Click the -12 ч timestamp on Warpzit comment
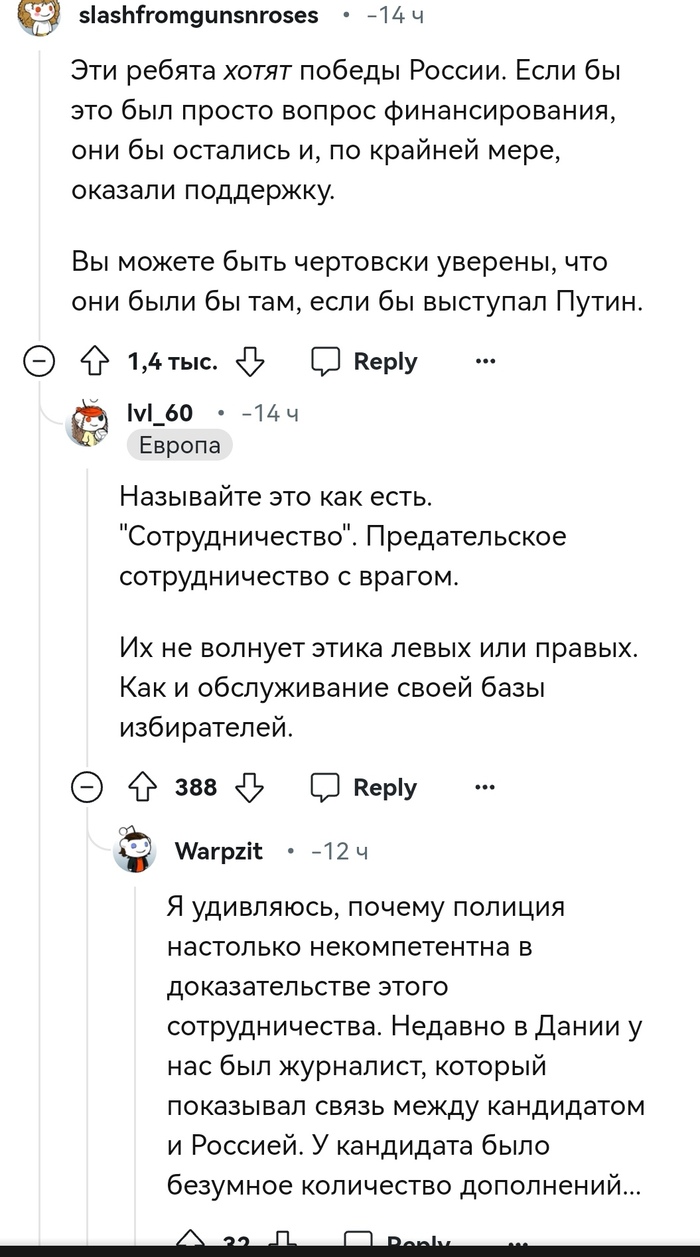700x1257 pixels. 340,851
